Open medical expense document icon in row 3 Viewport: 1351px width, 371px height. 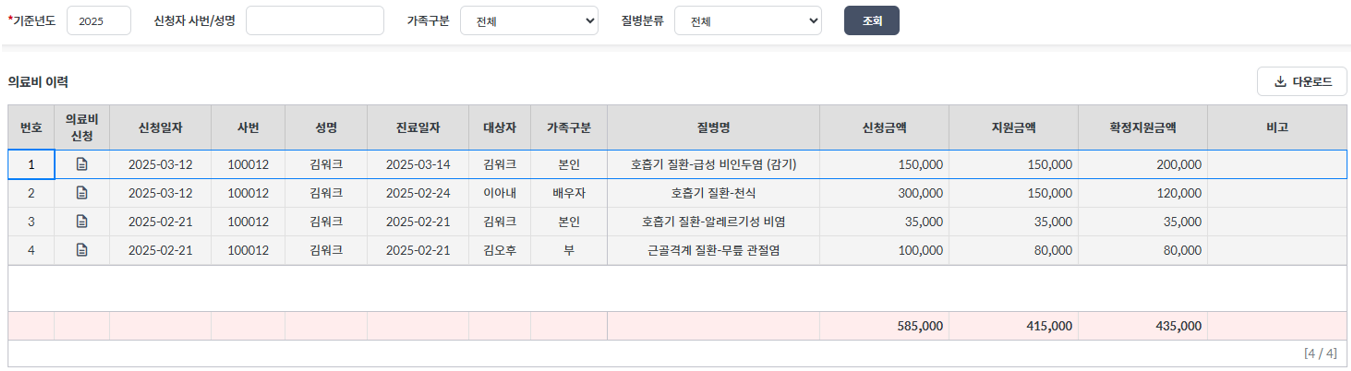click(x=82, y=222)
